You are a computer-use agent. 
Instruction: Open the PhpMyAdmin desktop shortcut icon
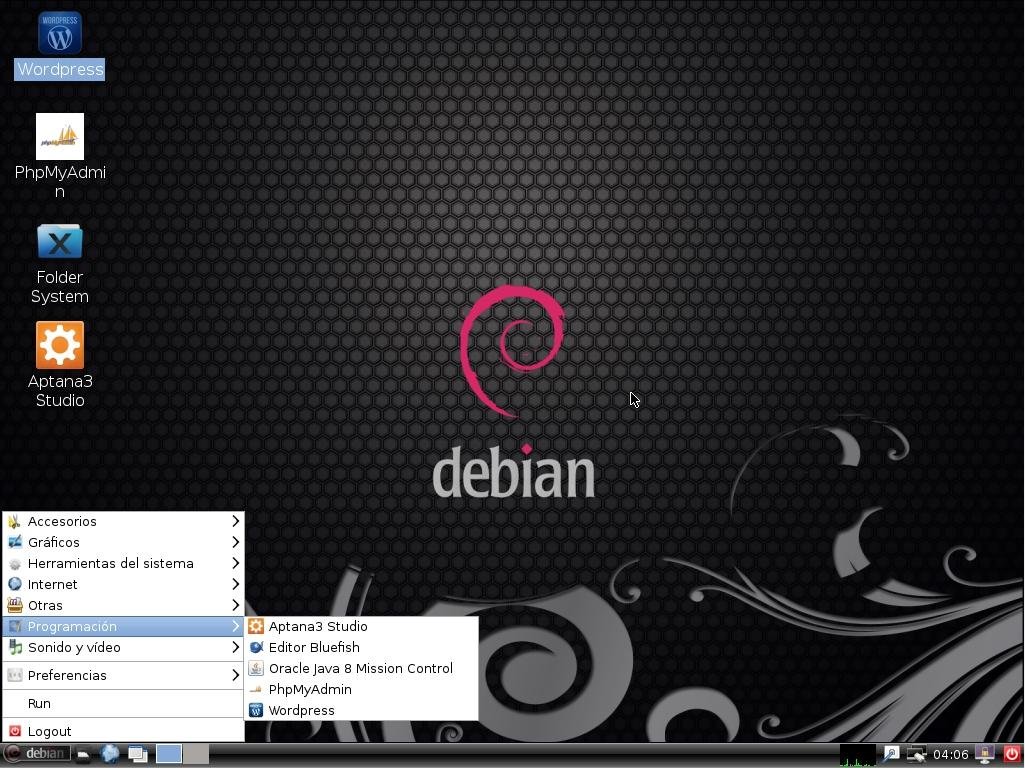pyautogui.click(x=59, y=136)
